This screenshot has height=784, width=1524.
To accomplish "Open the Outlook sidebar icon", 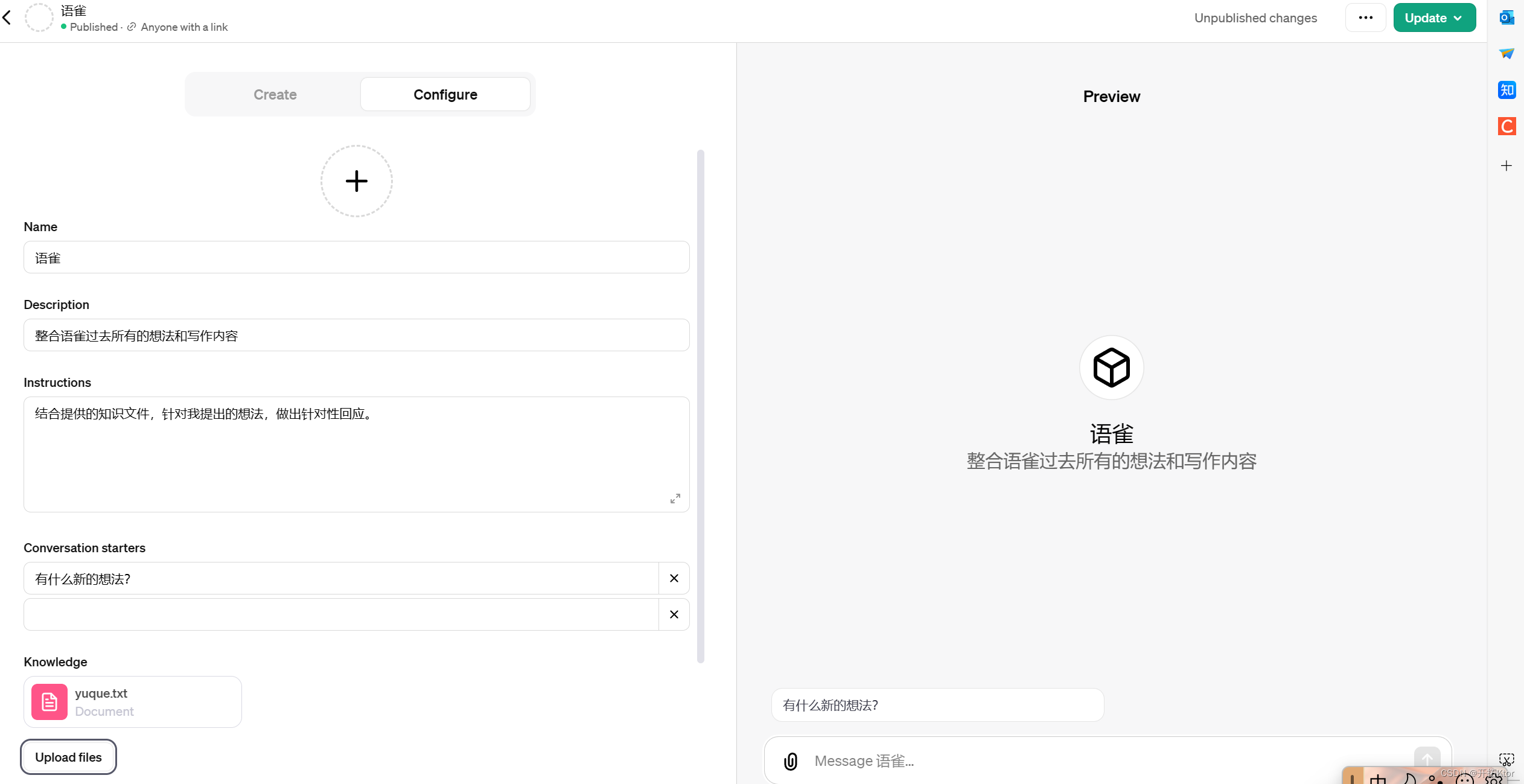I will (x=1506, y=18).
